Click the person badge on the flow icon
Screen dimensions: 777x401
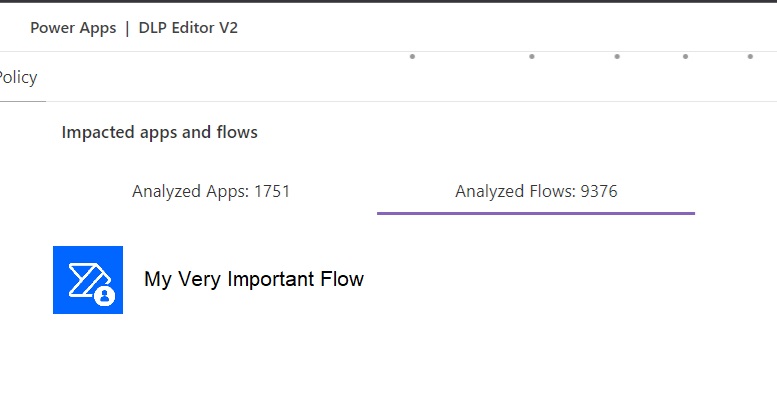pos(105,295)
